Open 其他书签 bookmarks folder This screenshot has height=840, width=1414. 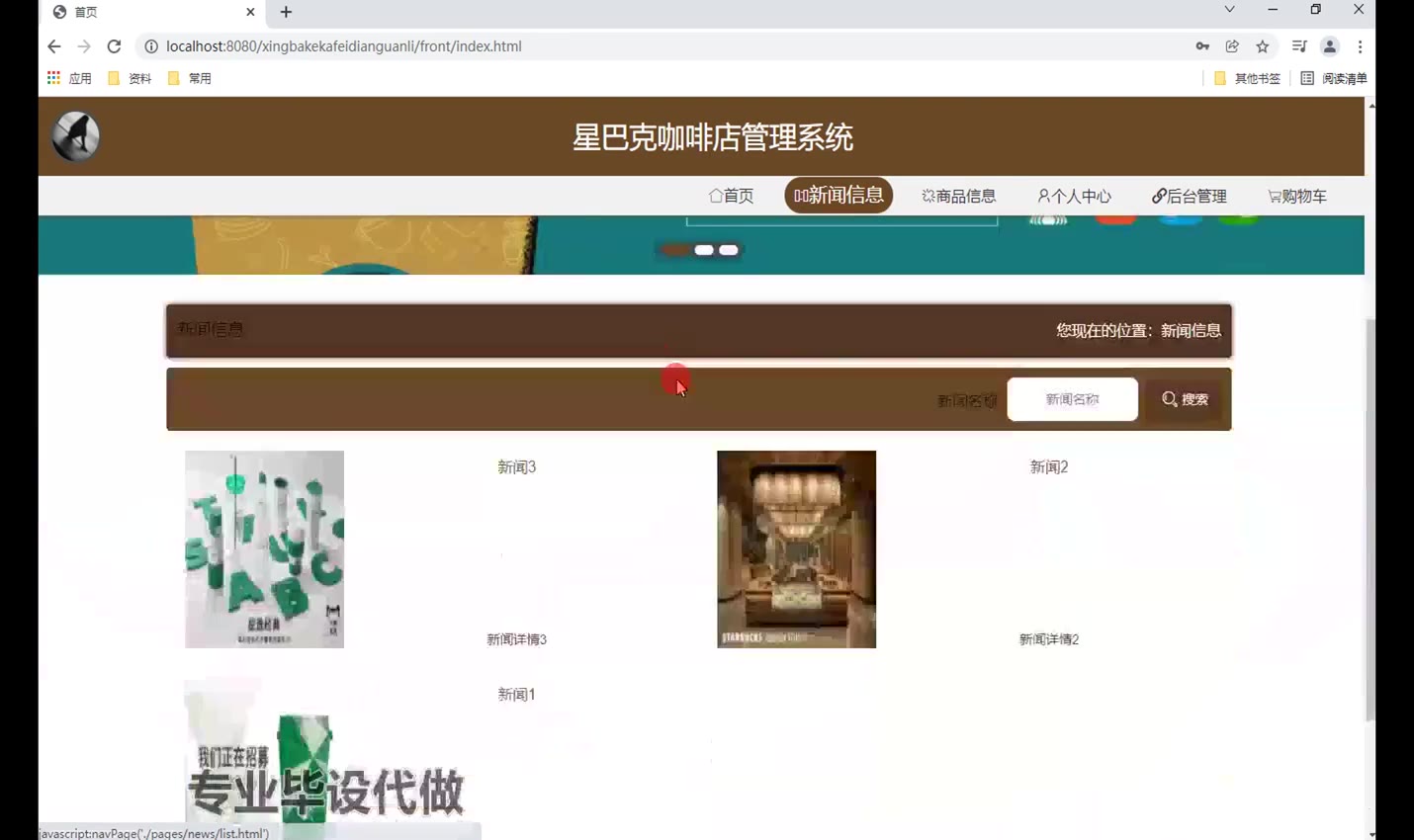pos(1247,78)
